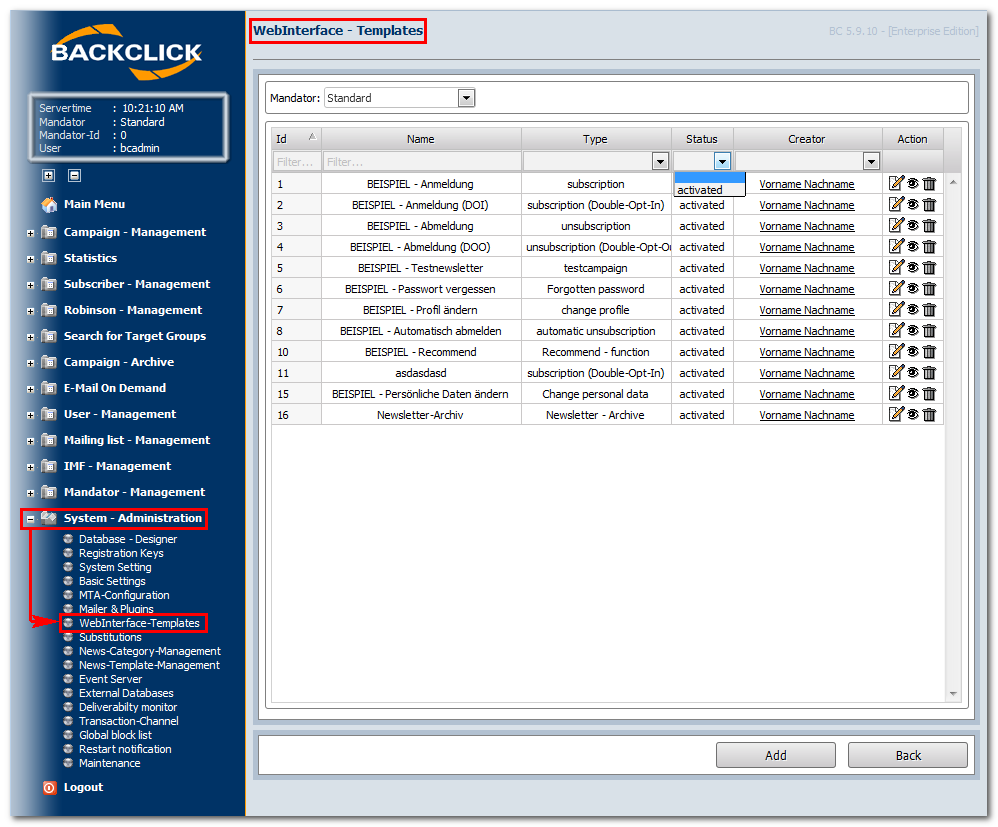The image size is (998, 827).
Task: Preview BEISPIEL - Anmeldung (DOI) with eye icon
Action: [913, 204]
